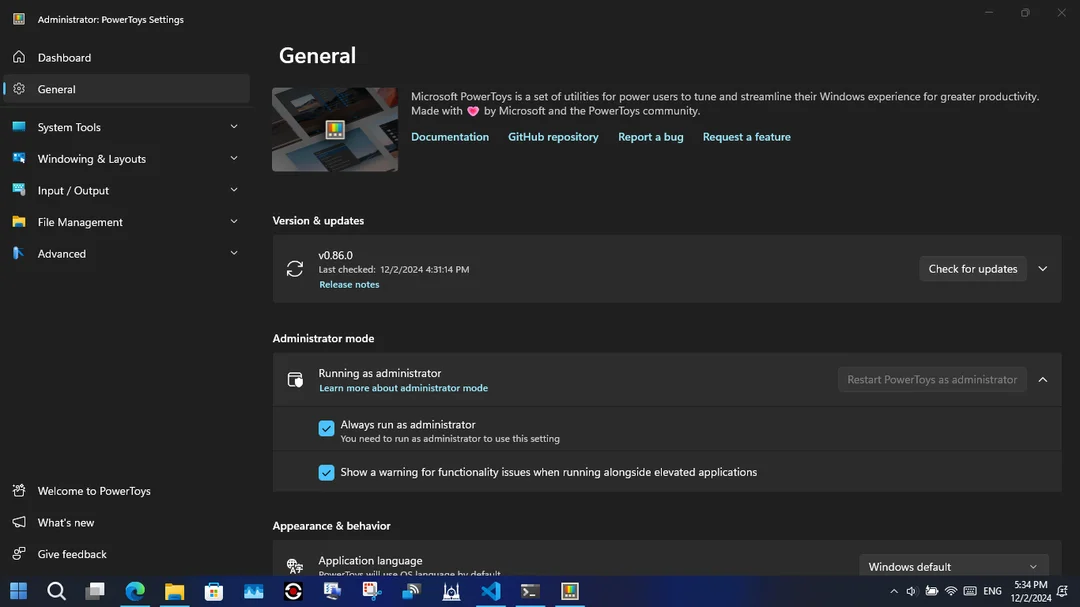Image resolution: width=1080 pixels, height=607 pixels.
Task: Click the PowerToys hero image thumbnail
Action: click(335, 130)
